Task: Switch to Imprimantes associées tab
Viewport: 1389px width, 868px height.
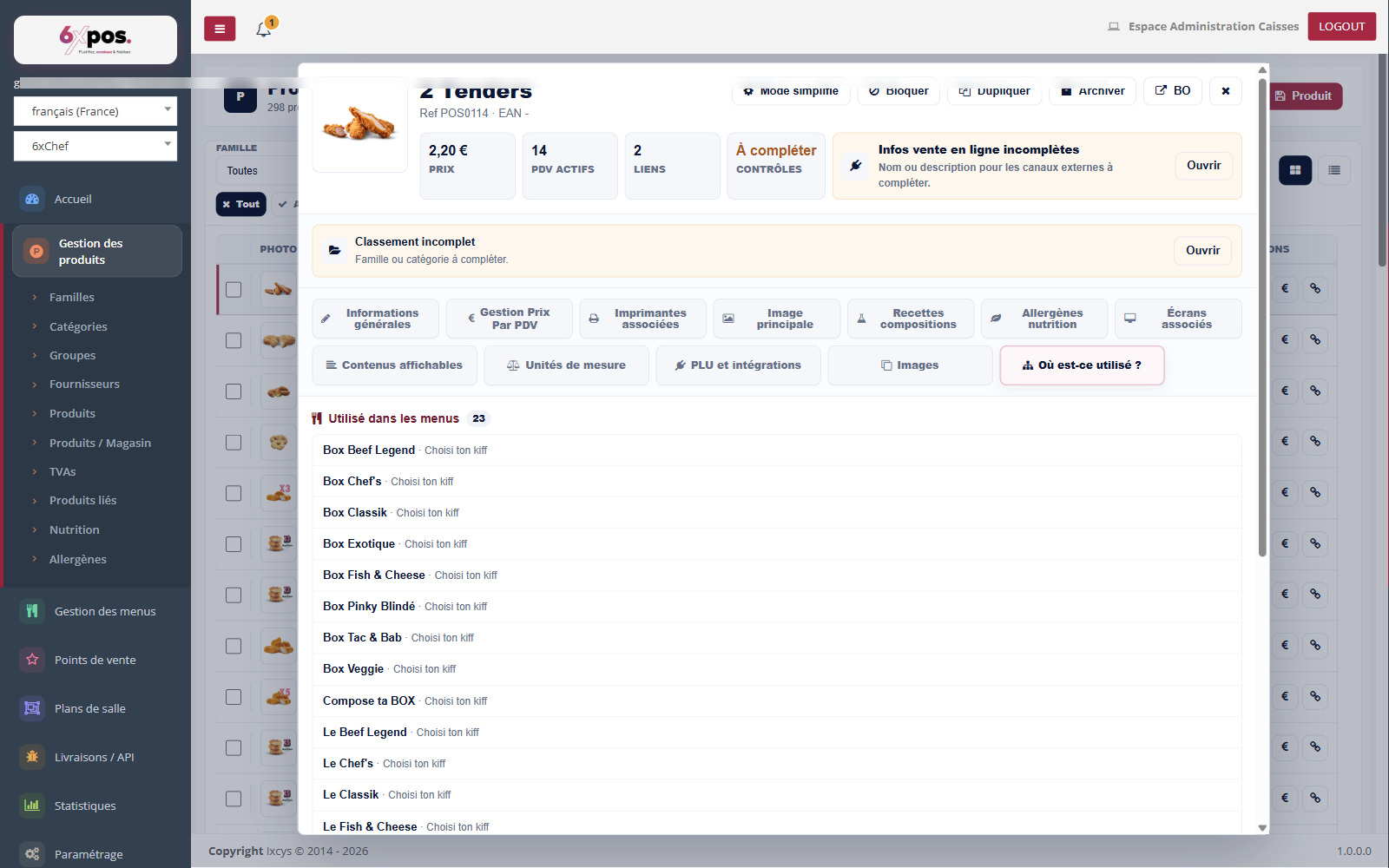Action: [642, 319]
